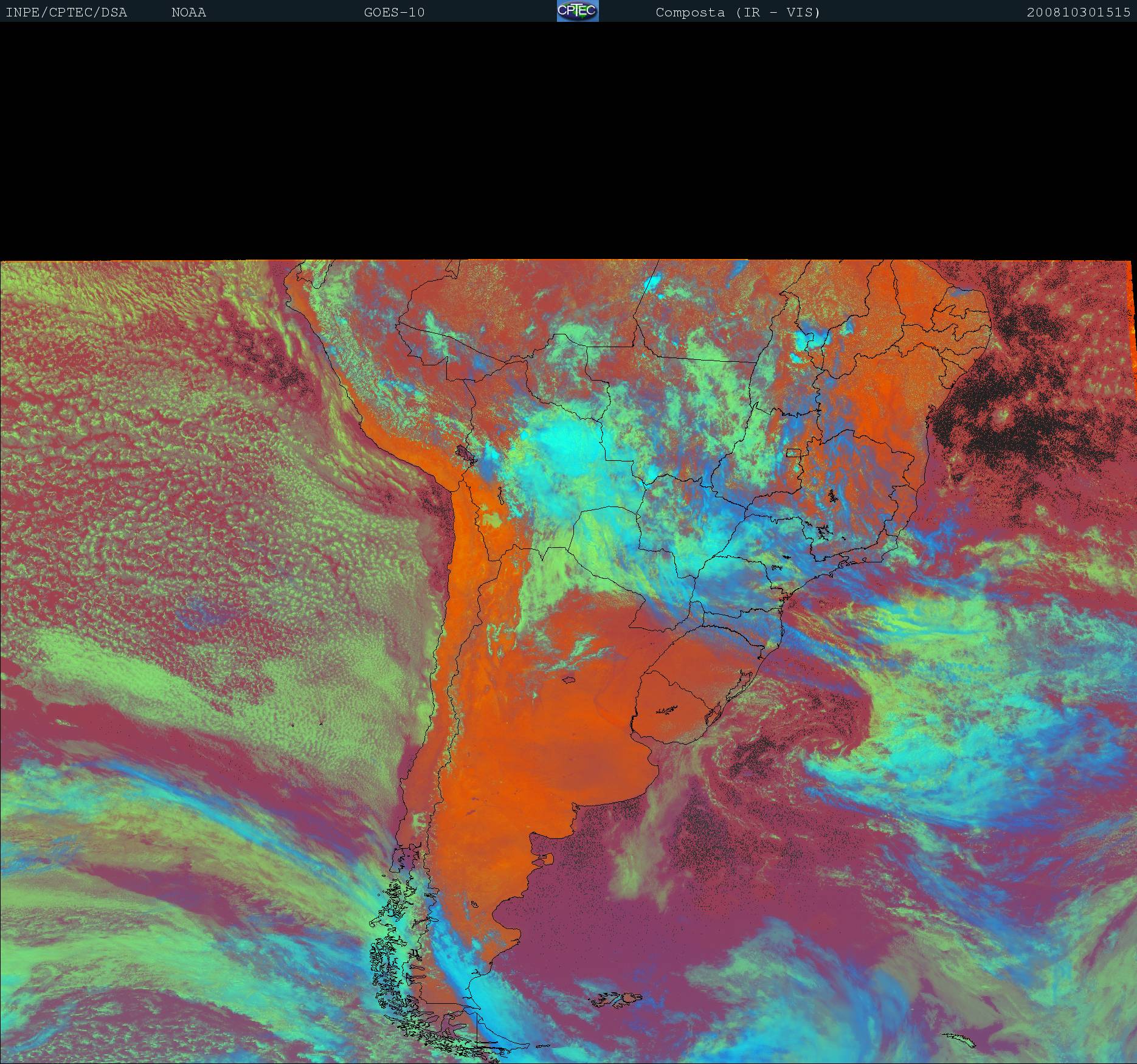Click the center of Paraguay
This screenshot has width=1137, height=1064.
[608, 541]
